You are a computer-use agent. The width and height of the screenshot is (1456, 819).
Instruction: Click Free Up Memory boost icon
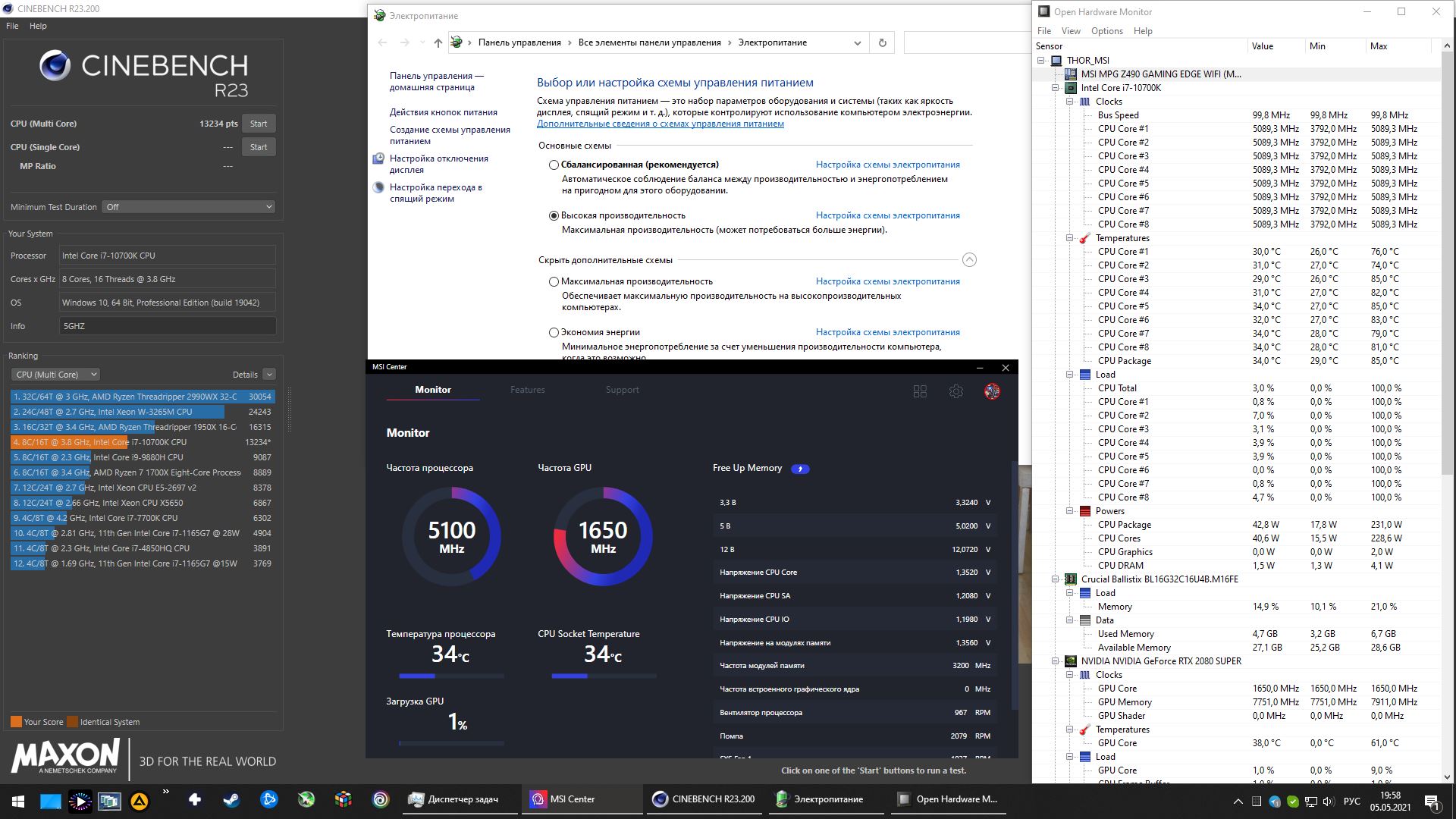tap(800, 469)
